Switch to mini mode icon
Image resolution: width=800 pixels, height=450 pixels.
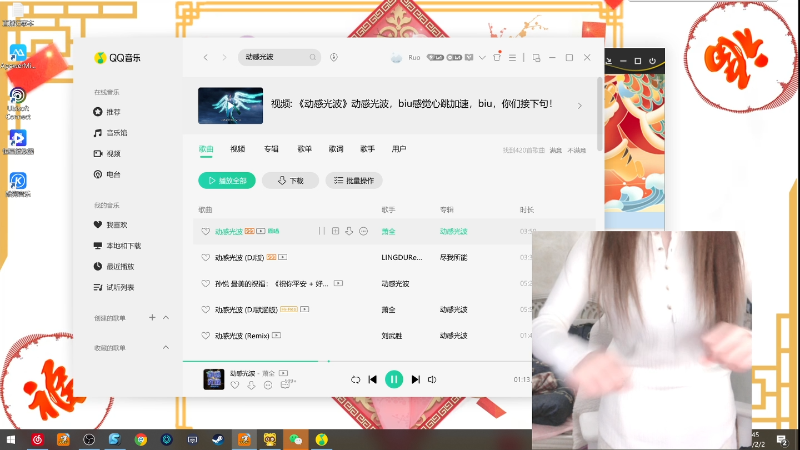click(x=536, y=58)
